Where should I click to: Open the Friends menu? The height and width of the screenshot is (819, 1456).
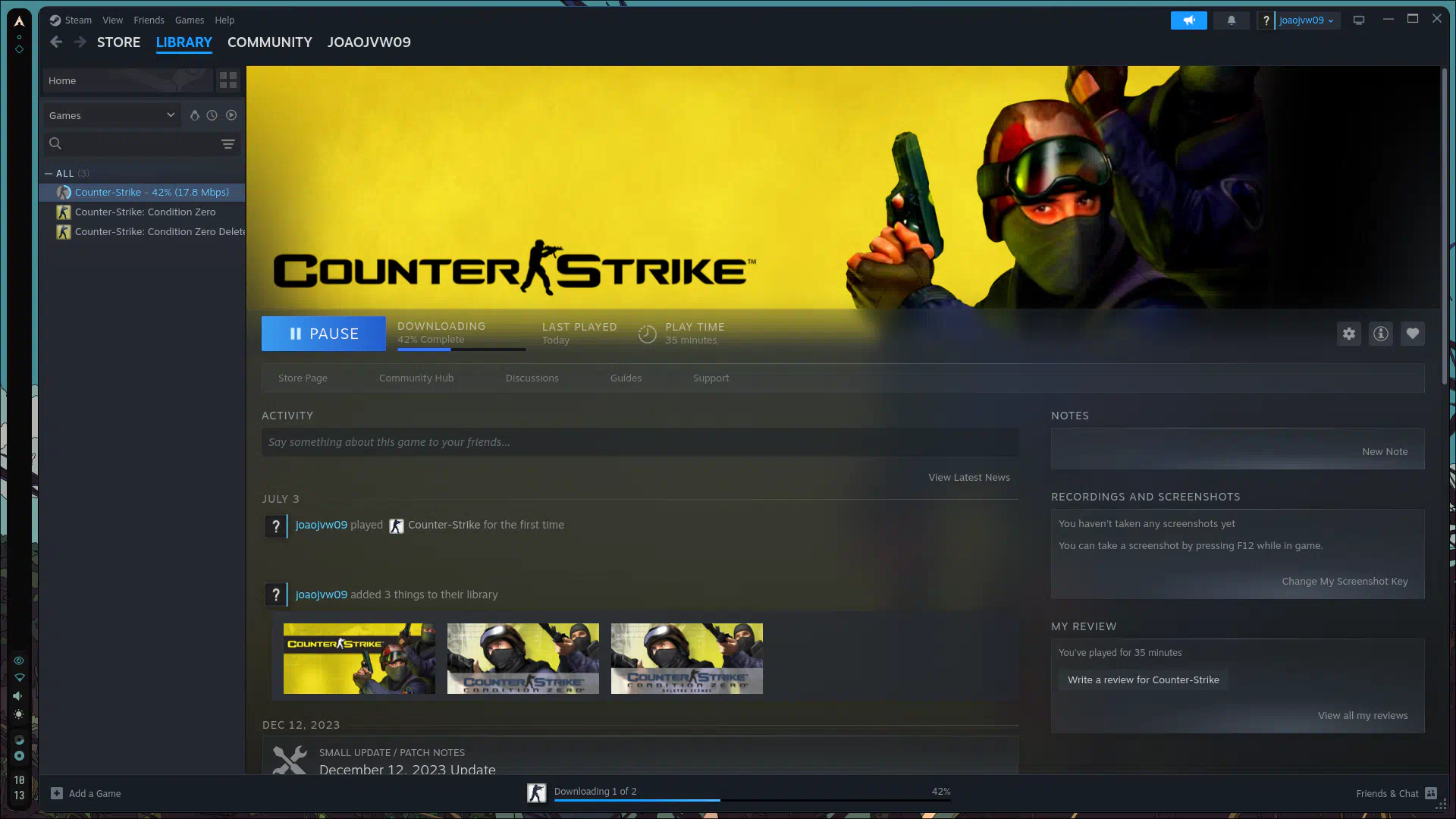149,20
